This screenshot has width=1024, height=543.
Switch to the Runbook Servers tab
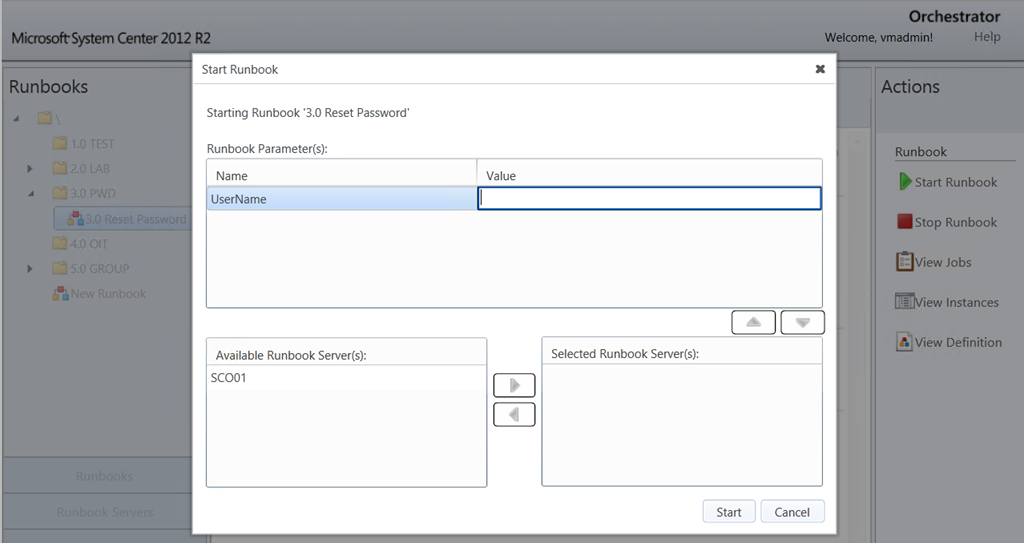104,512
